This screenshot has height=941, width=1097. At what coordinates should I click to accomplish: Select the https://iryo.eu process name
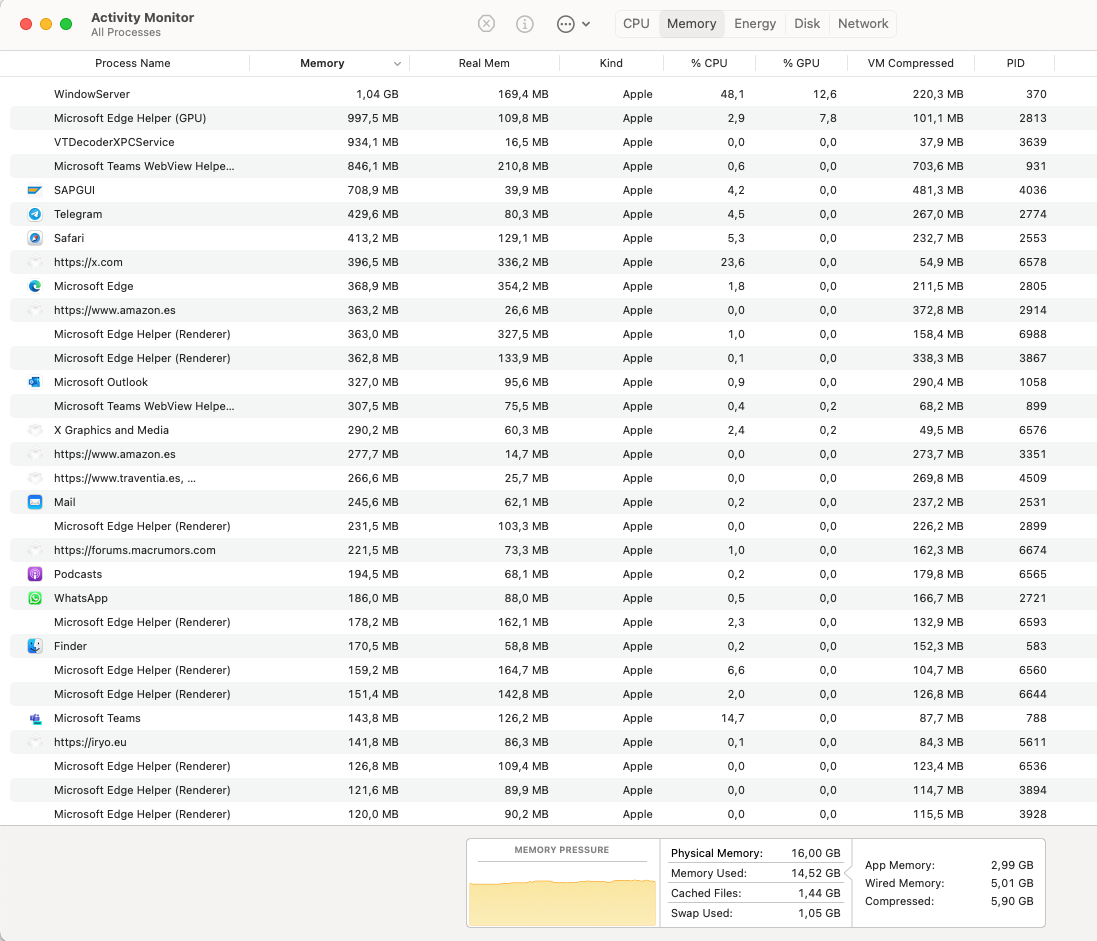90,742
